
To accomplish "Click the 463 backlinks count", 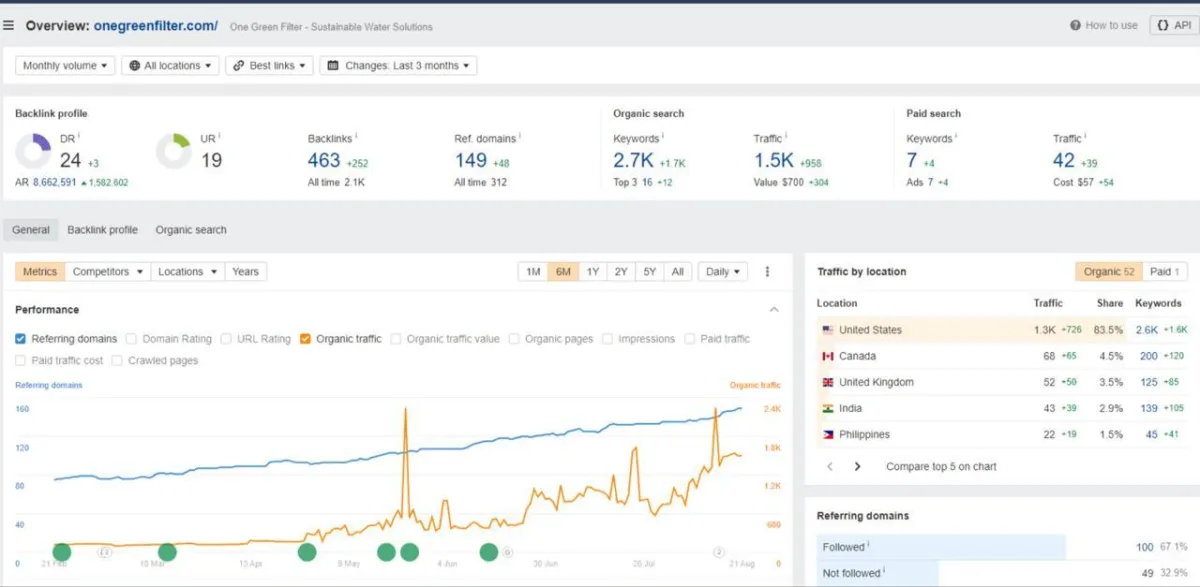I will pyautogui.click(x=324, y=160).
